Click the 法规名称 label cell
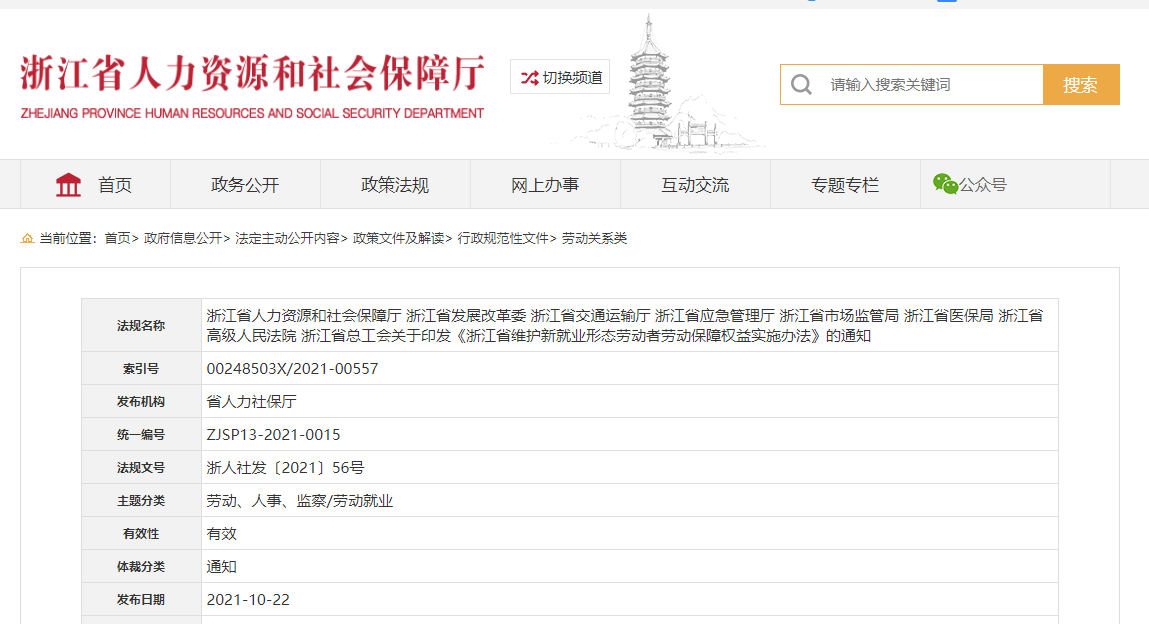 (141, 325)
